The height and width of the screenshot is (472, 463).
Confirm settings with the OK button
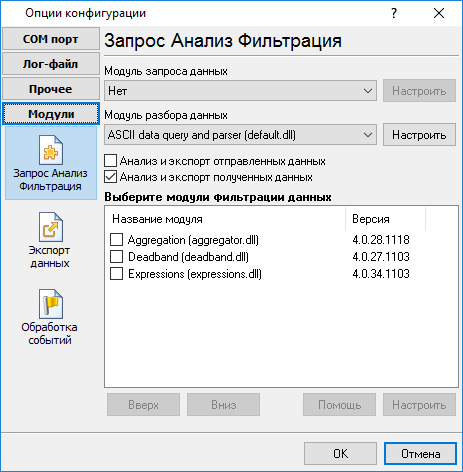340,454
